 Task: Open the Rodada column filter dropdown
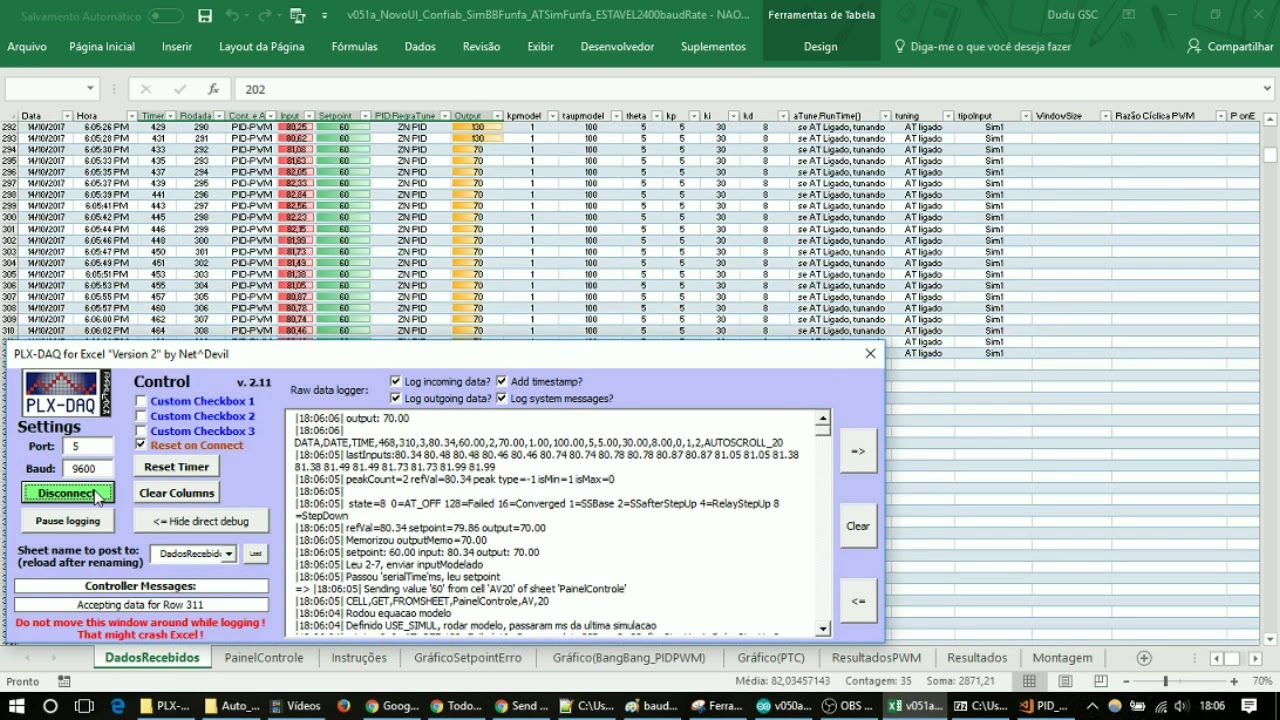219,116
